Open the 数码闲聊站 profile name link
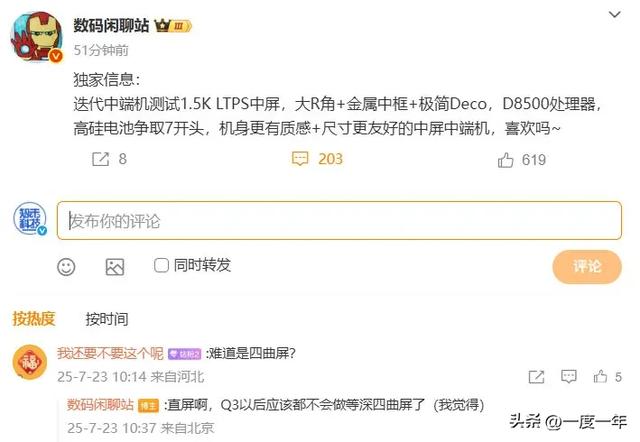This screenshot has height=442, width=640. (x=111, y=26)
